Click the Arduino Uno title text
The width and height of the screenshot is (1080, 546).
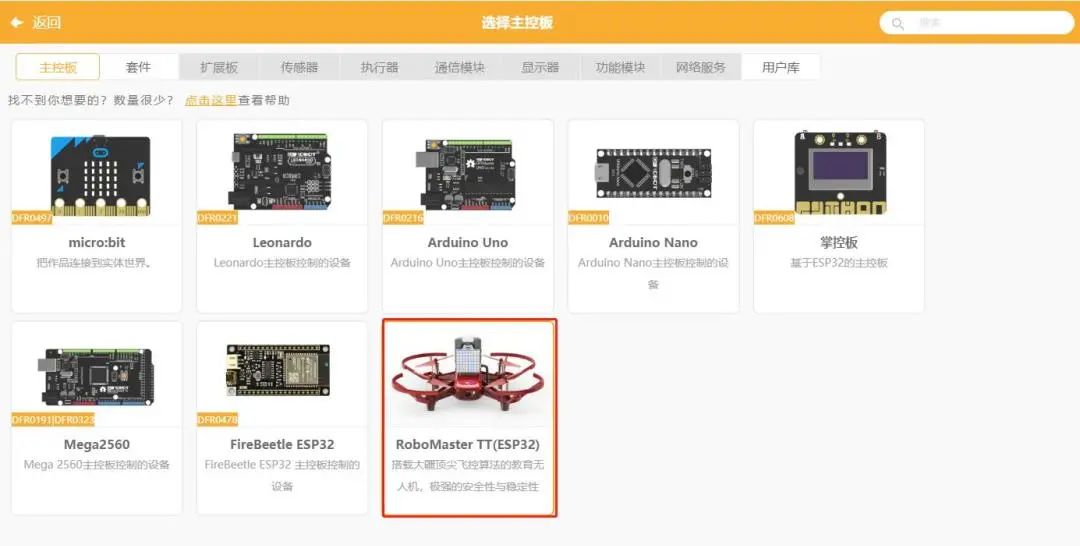[468, 242]
